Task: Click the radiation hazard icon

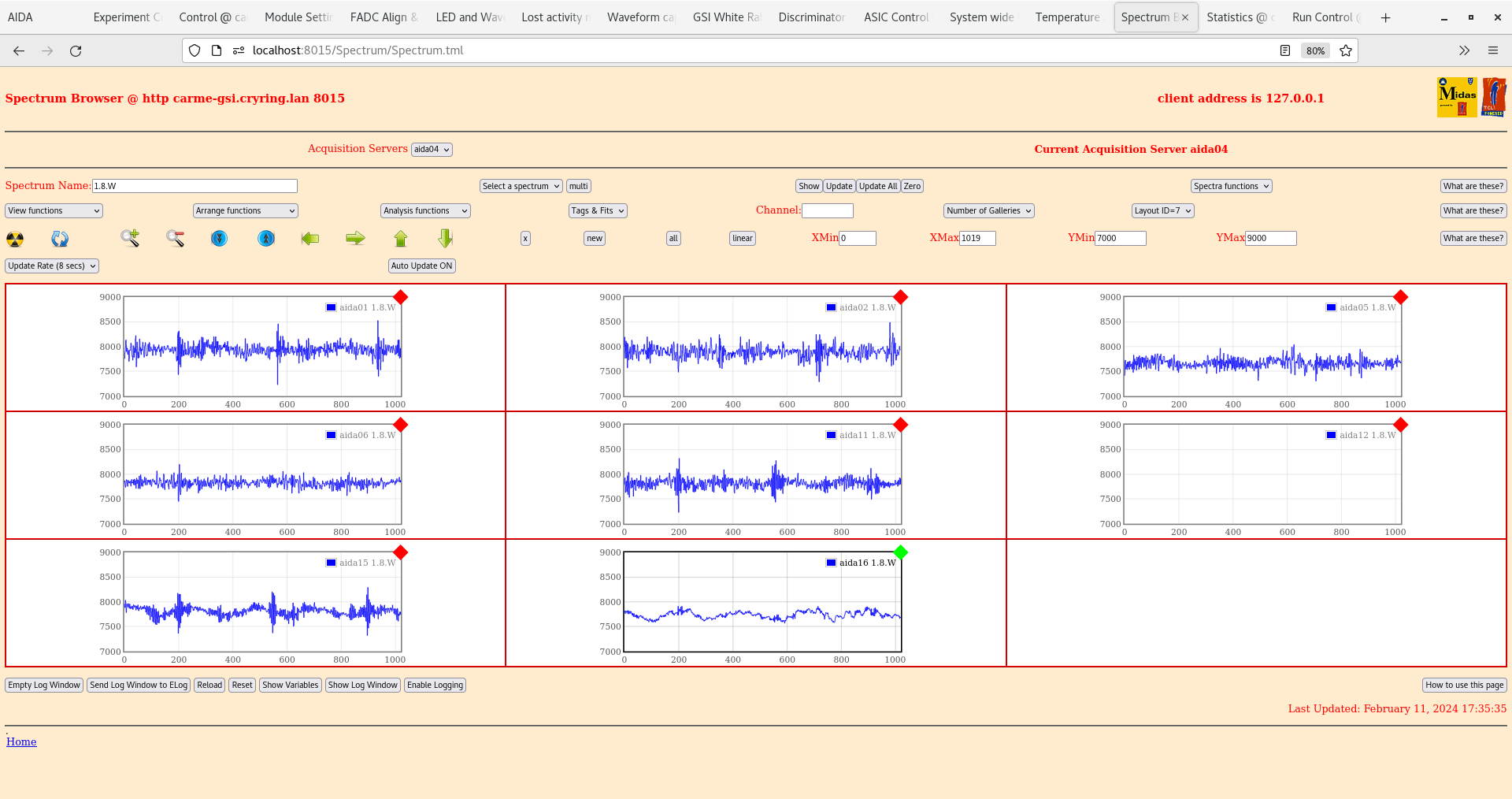Action: pyautogui.click(x=15, y=239)
